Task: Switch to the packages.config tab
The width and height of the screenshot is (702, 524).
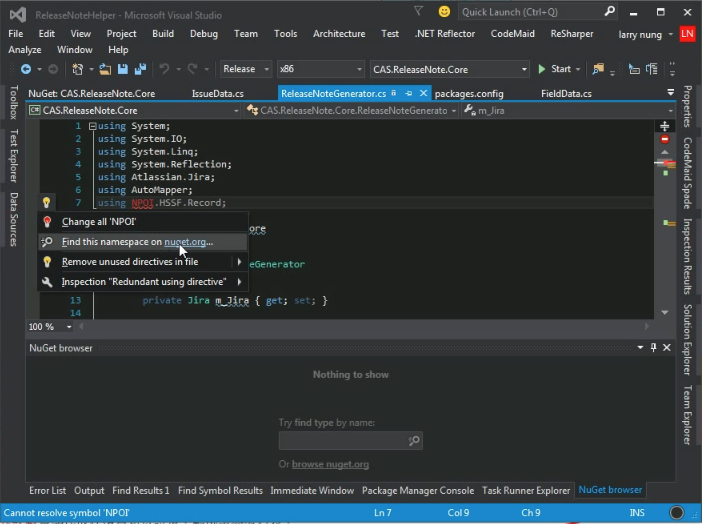Action: 469,94
